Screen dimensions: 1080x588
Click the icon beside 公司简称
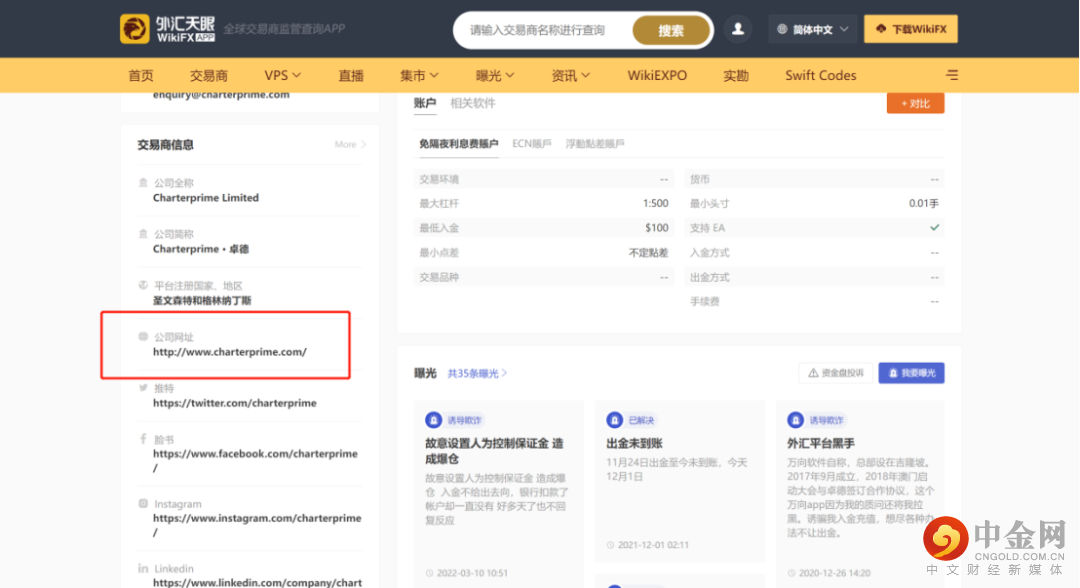[x=143, y=233]
